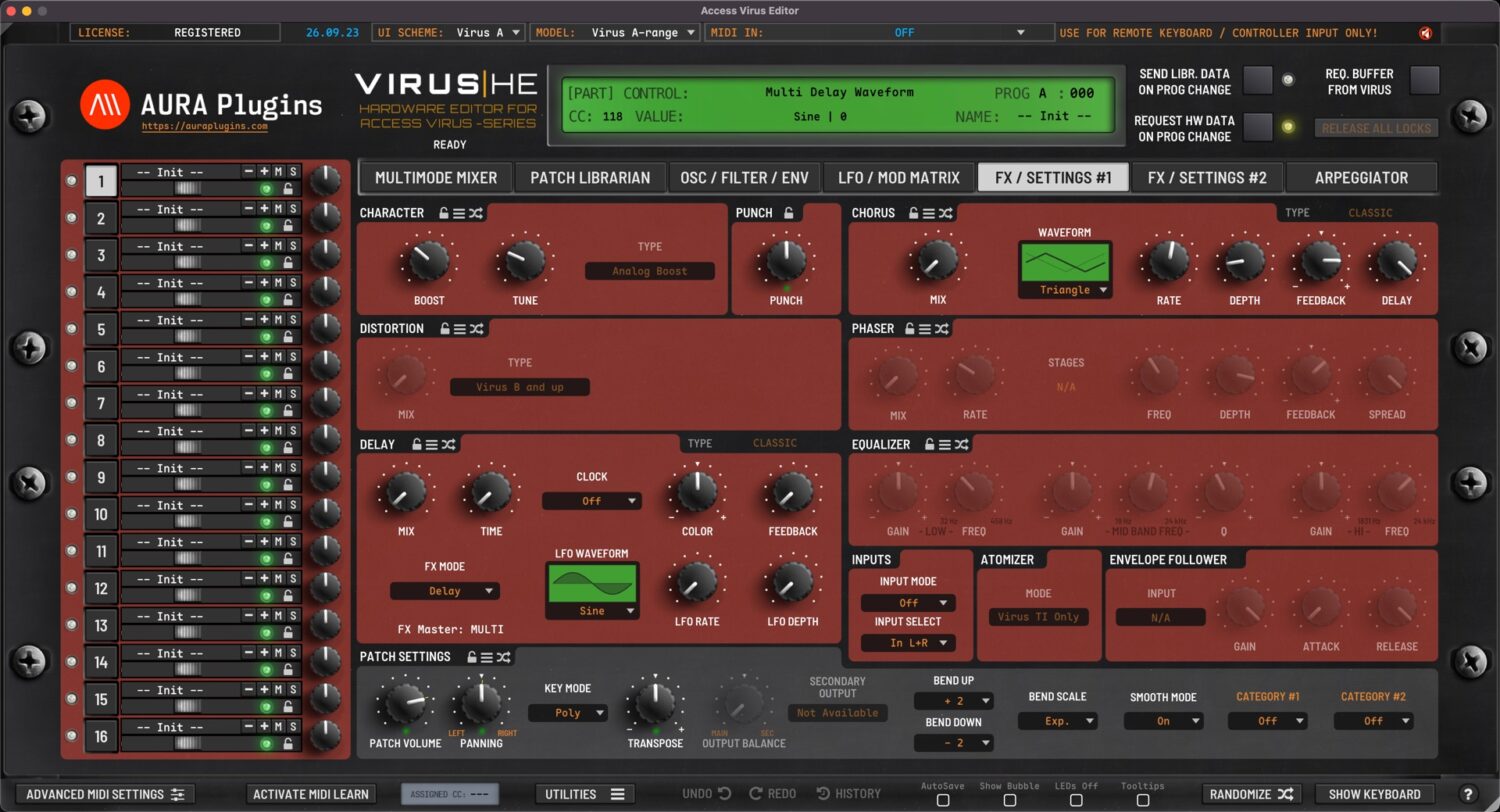1500x812 pixels.
Task: Open help with the question mark icon
Action: point(1468,794)
